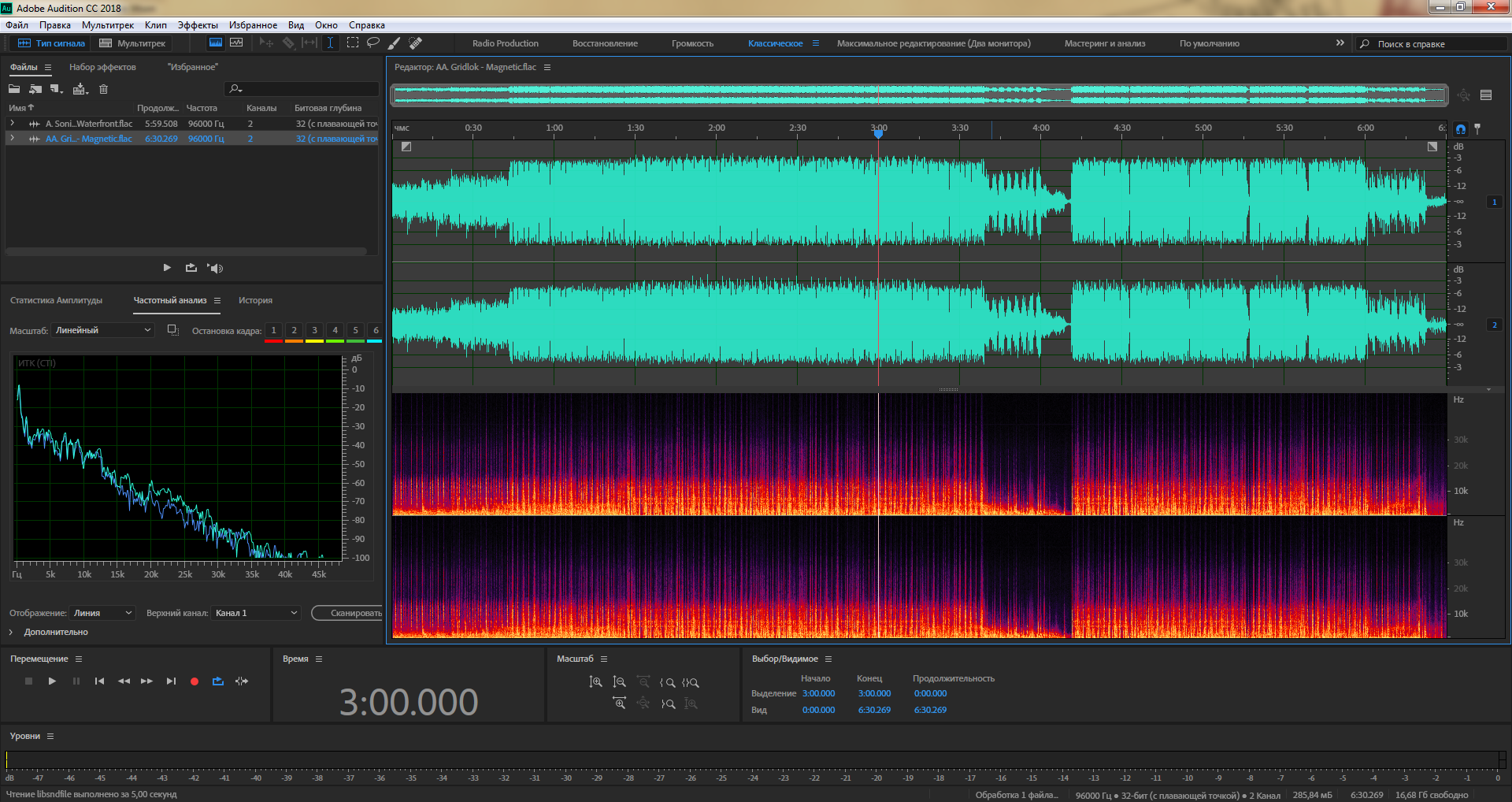1512x802 pixels.
Task: Click hold frame 1 red swatch button
Action: [x=273, y=331]
